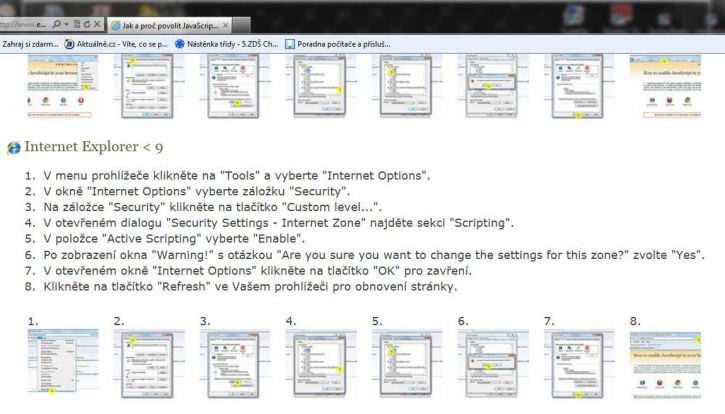Open the first thumbnail in the upper screenshot row

pyautogui.click(x=63, y=86)
